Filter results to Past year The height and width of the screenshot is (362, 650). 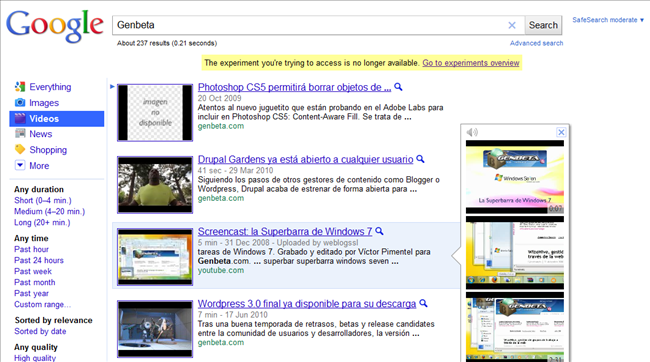click(x=31, y=294)
